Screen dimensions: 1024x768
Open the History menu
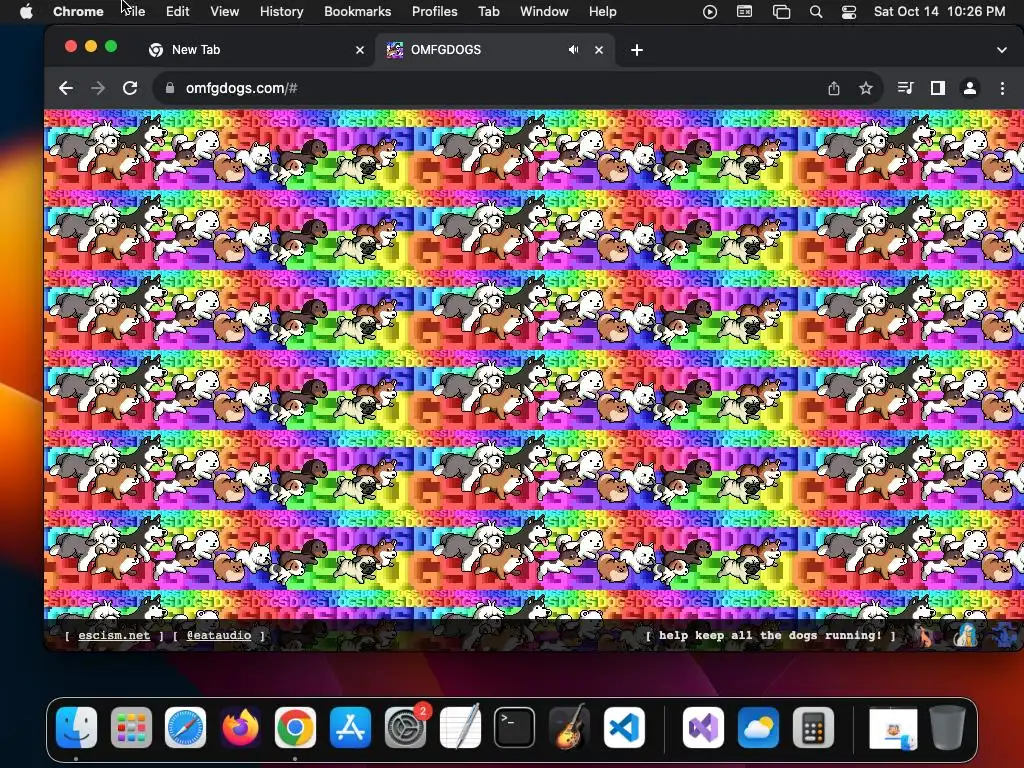tap(281, 11)
